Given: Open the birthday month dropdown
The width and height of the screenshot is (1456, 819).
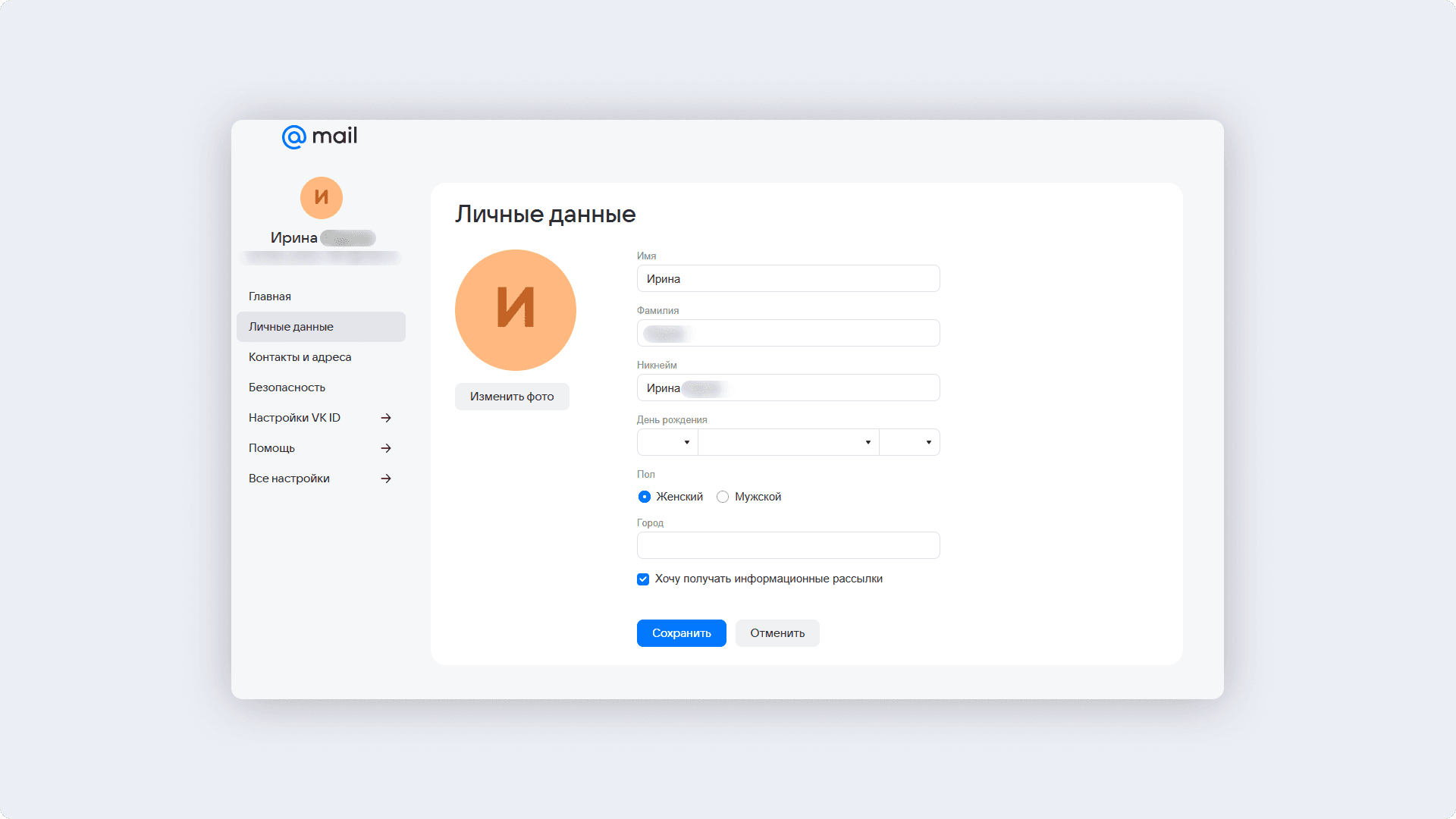Looking at the screenshot, I should pos(788,442).
